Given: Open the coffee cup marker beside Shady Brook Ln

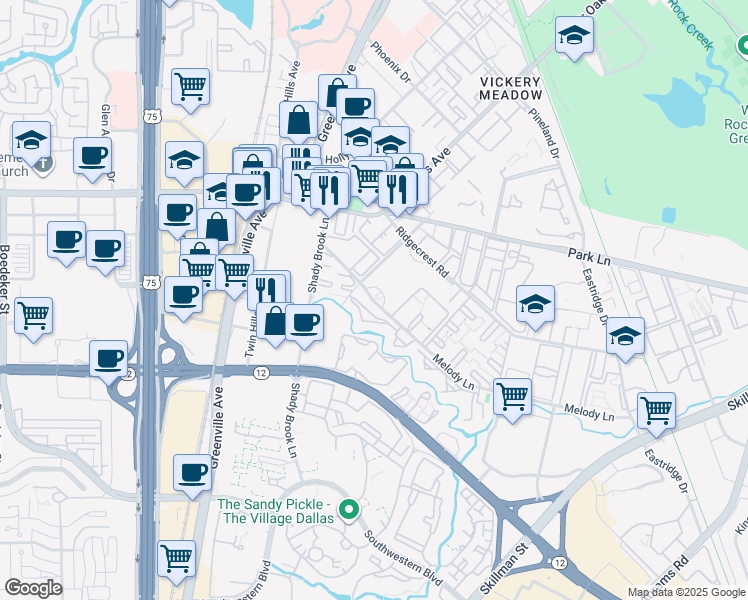Looking at the screenshot, I should pyautogui.click(x=304, y=322).
